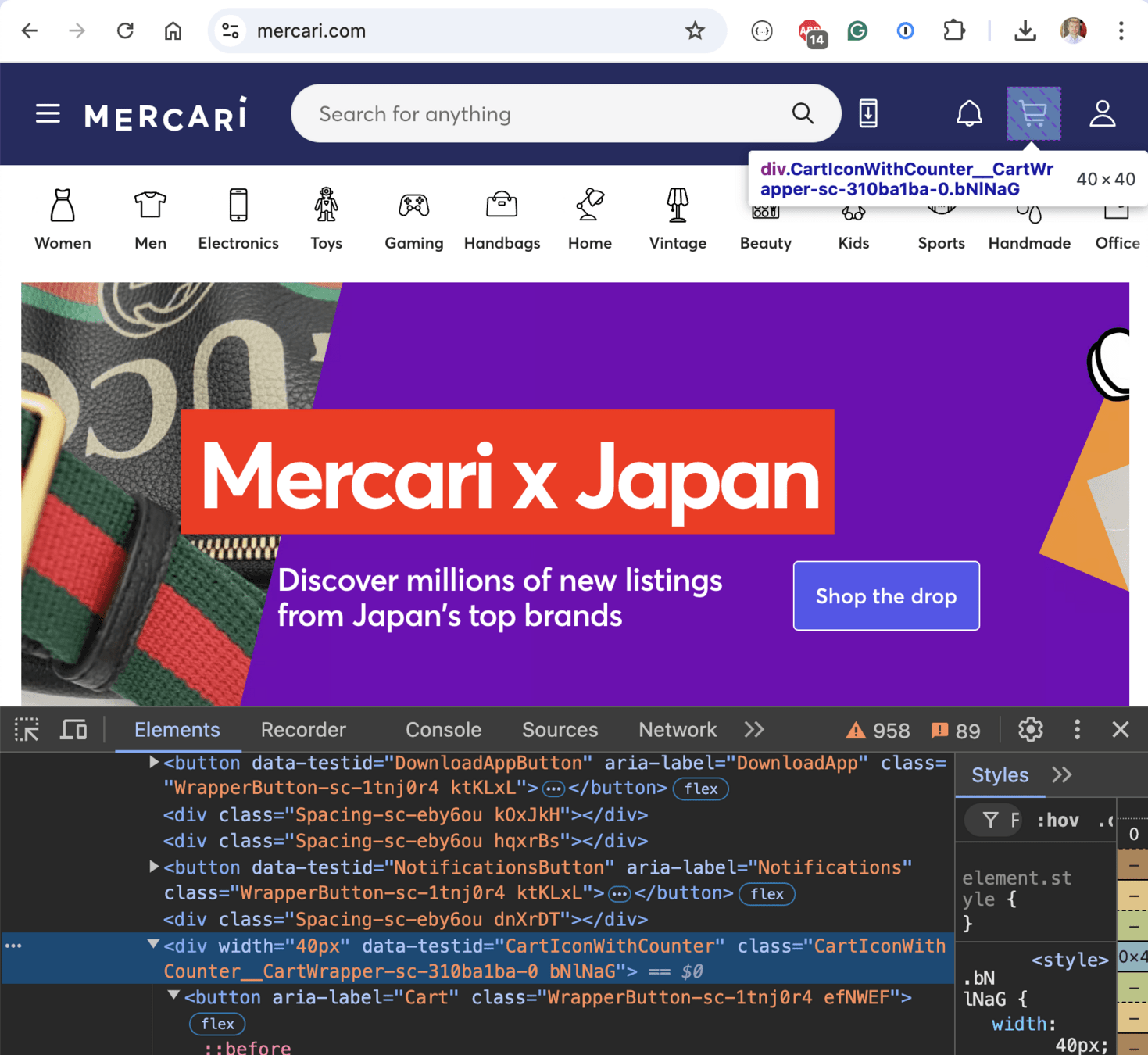Open Mercari notifications bell
The height and width of the screenshot is (1055, 1148).
(x=969, y=114)
